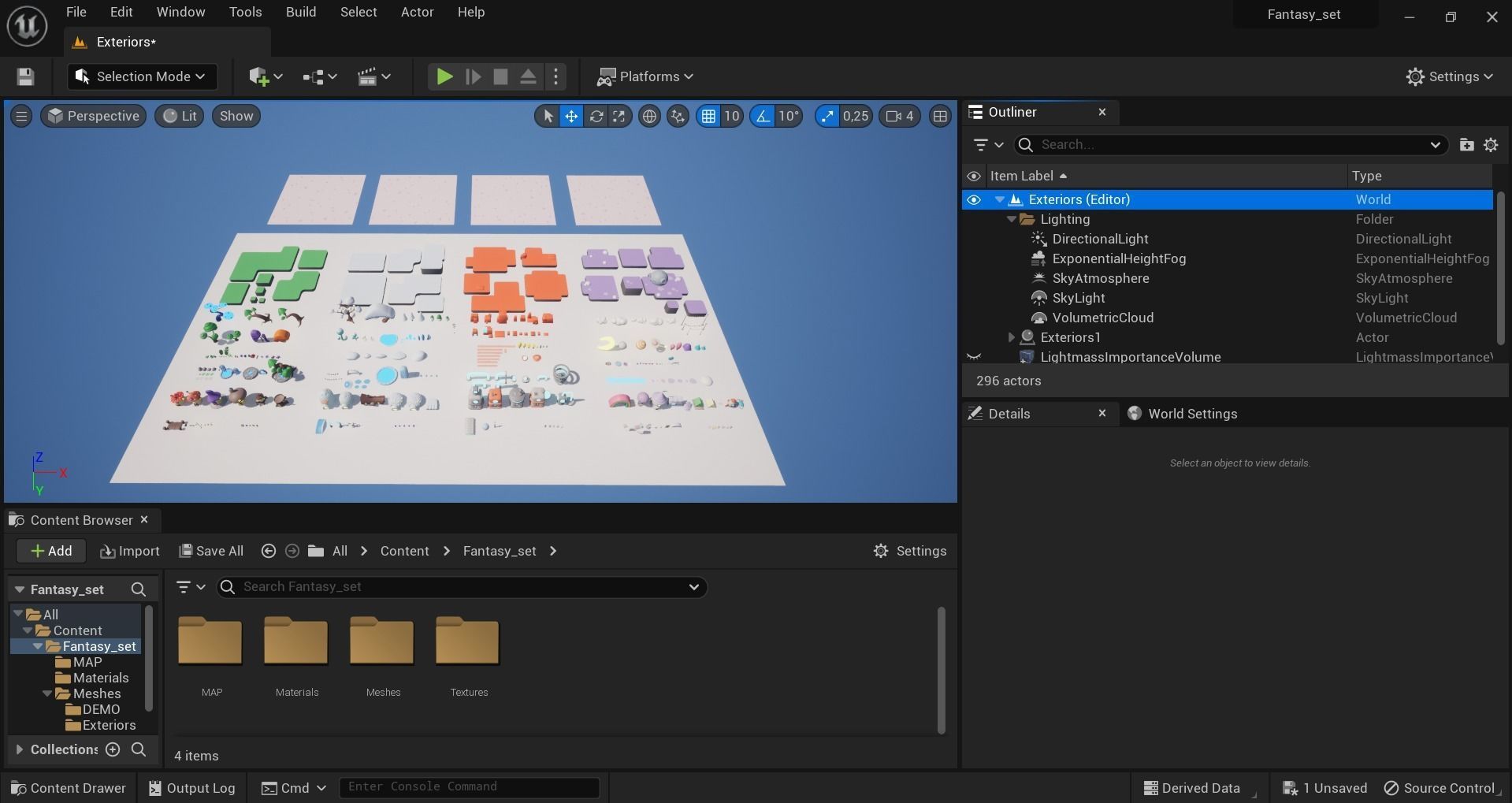The width and height of the screenshot is (1512, 803).
Task: Open the quick add content icon
Action: pos(266,76)
